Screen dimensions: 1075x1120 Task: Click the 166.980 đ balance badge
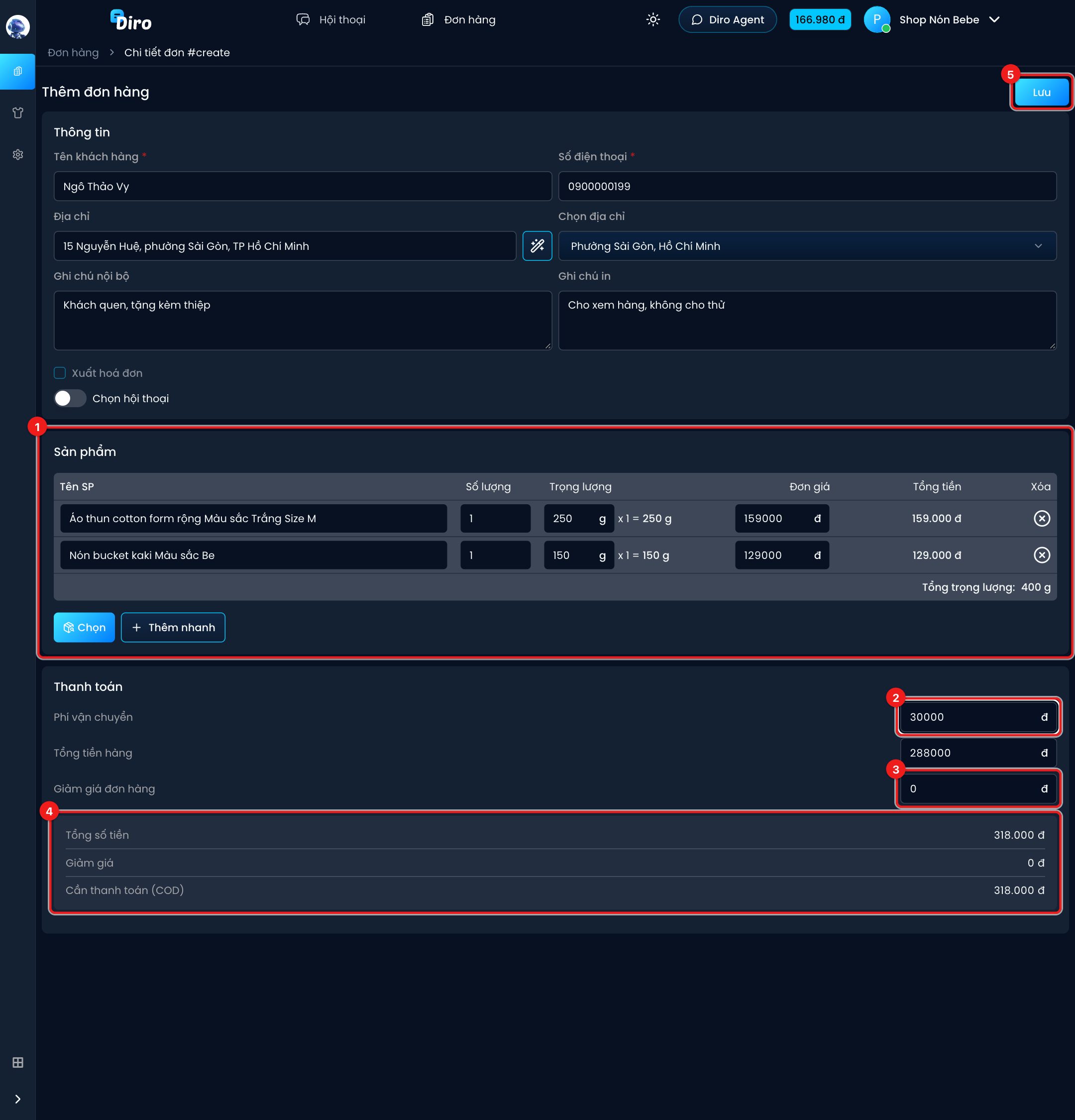(x=820, y=19)
